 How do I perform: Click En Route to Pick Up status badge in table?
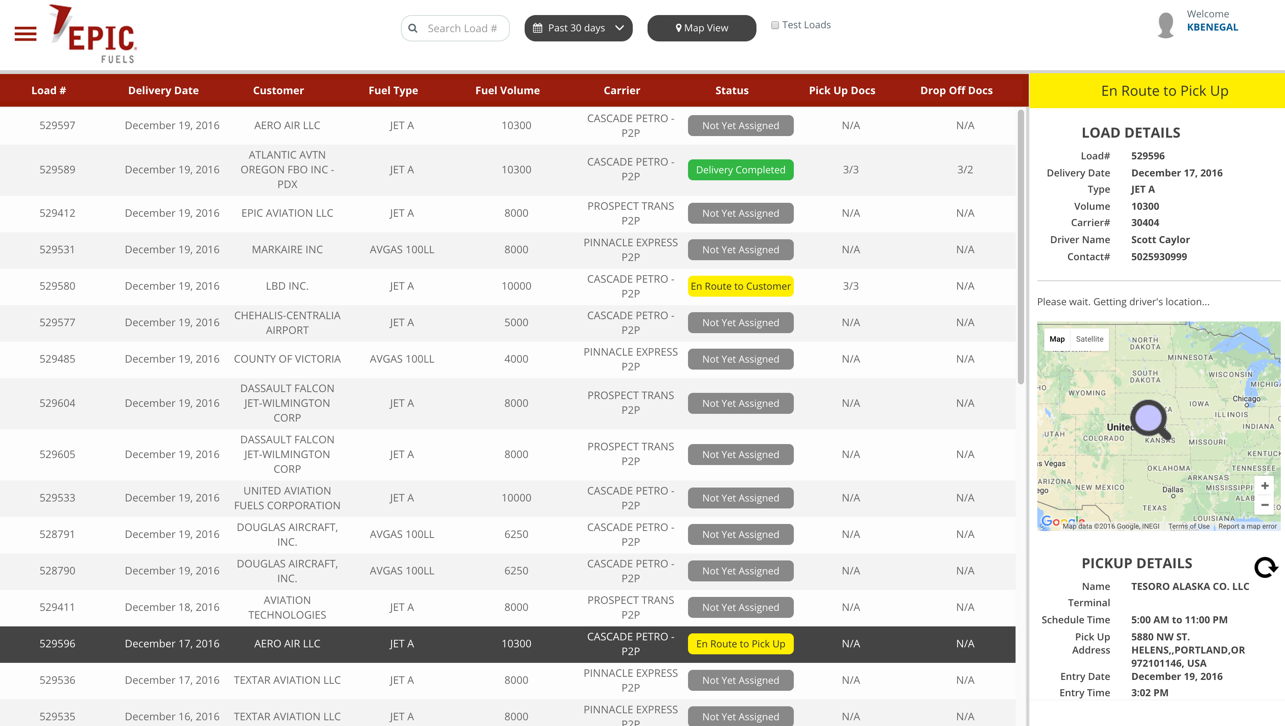pyautogui.click(x=741, y=644)
